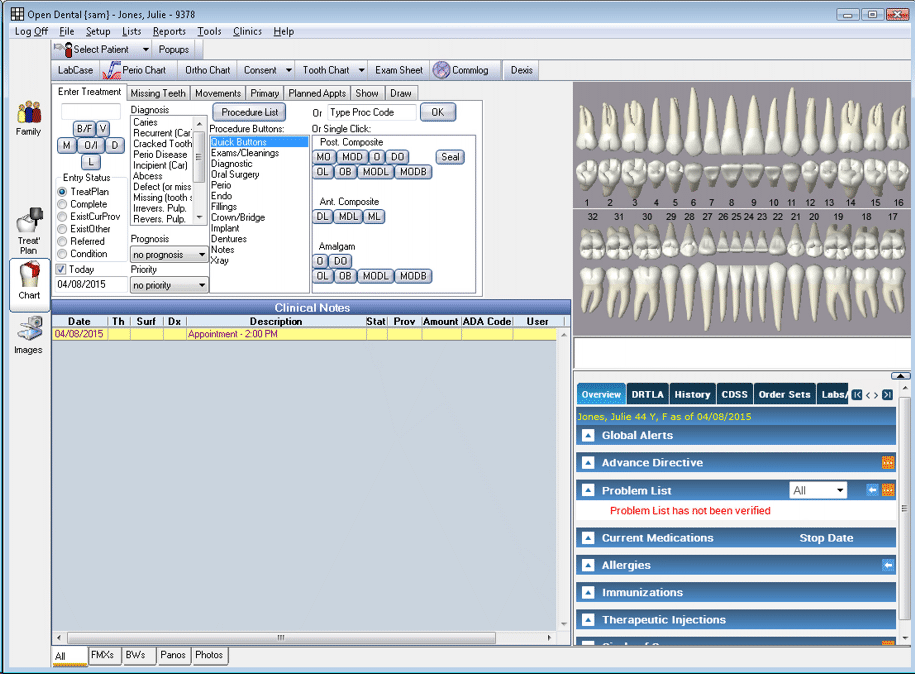915x674 pixels.
Task: Open Commlog from the toolbar
Action: point(460,70)
